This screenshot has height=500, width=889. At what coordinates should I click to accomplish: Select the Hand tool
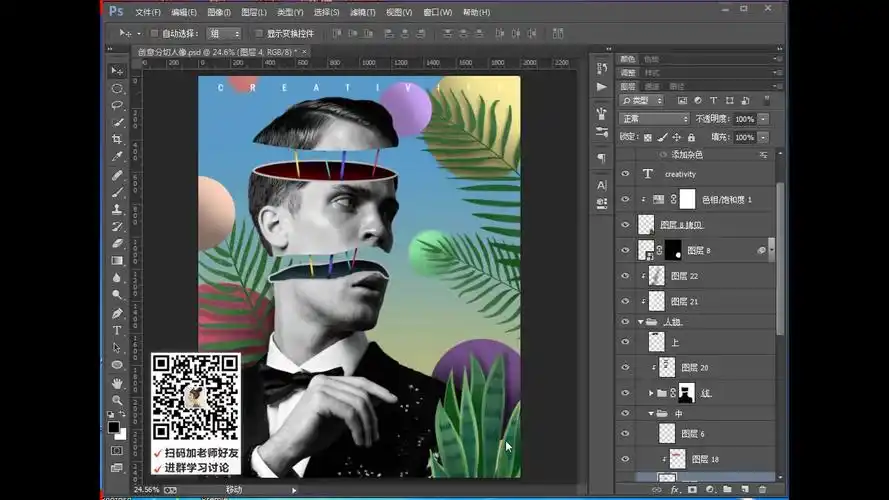pyautogui.click(x=117, y=382)
